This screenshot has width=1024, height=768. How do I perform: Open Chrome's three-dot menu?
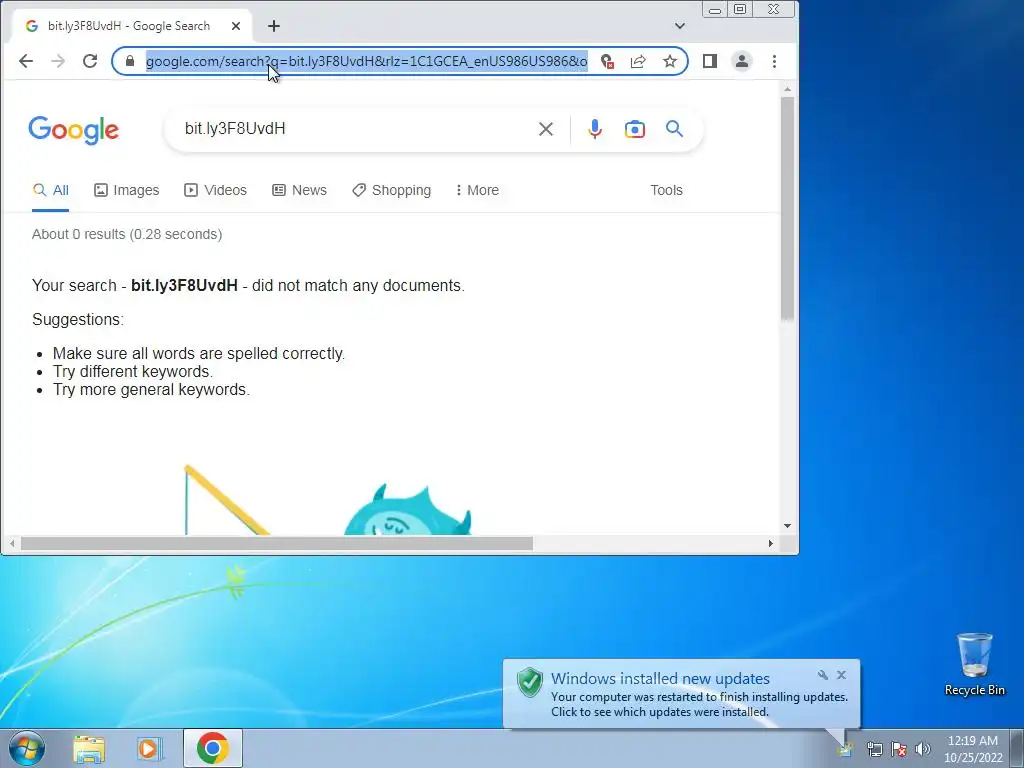pos(775,61)
